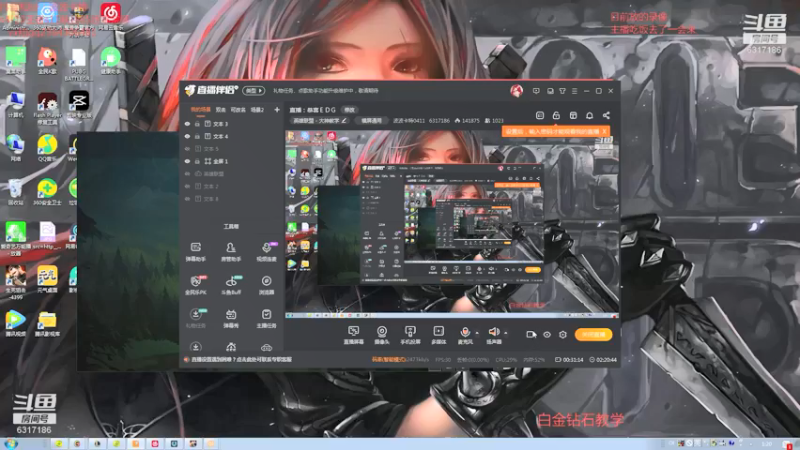This screenshot has width=800, height=450.
Task: Expand the microphone options arrow
Action: (x=477, y=333)
